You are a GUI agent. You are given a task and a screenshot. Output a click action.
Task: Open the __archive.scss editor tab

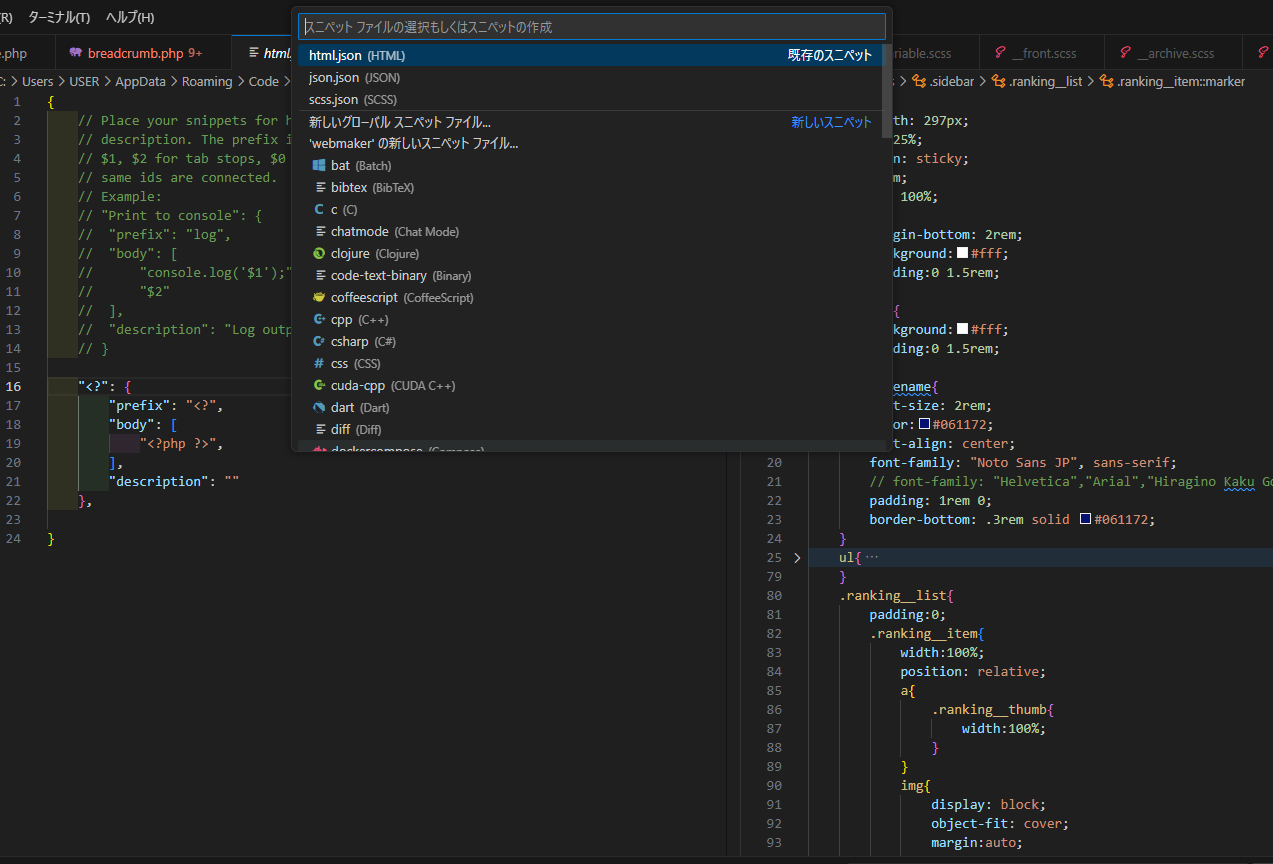(x=1174, y=53)
